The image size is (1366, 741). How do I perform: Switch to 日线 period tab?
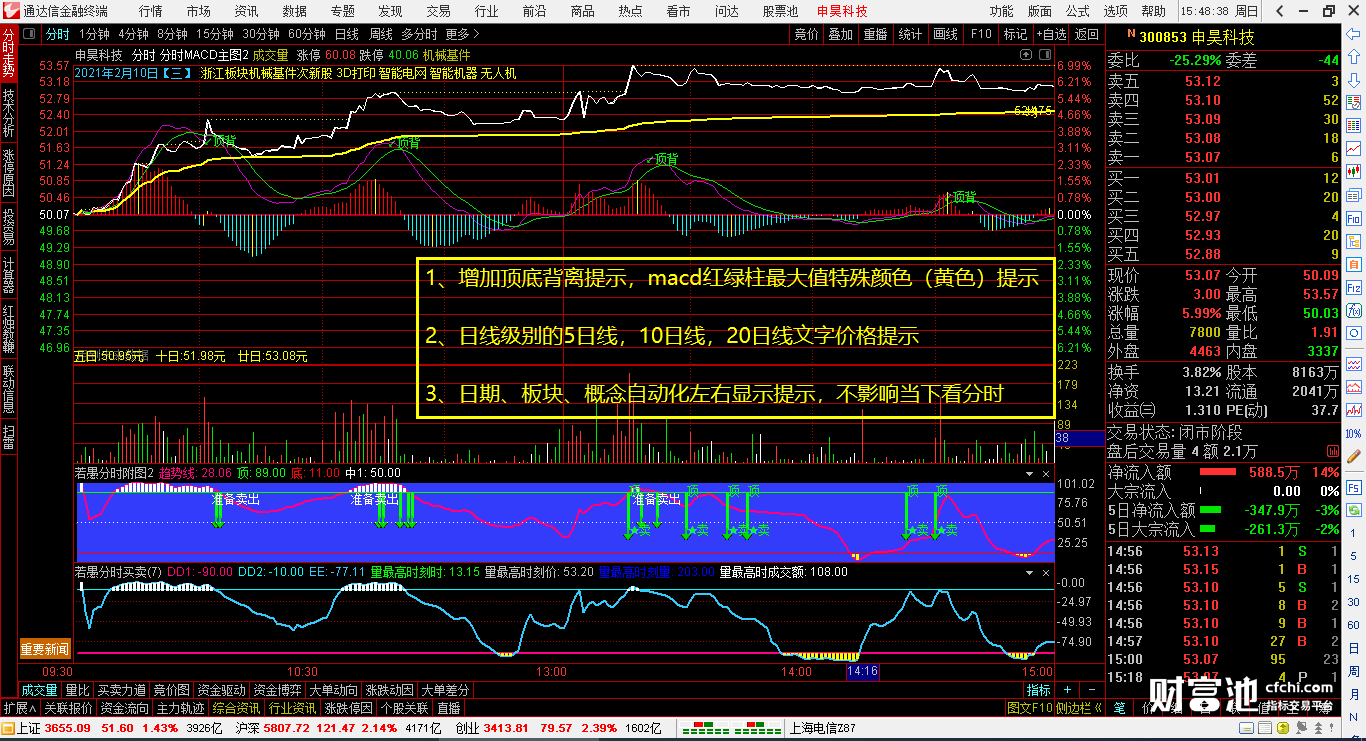point(346,34)
